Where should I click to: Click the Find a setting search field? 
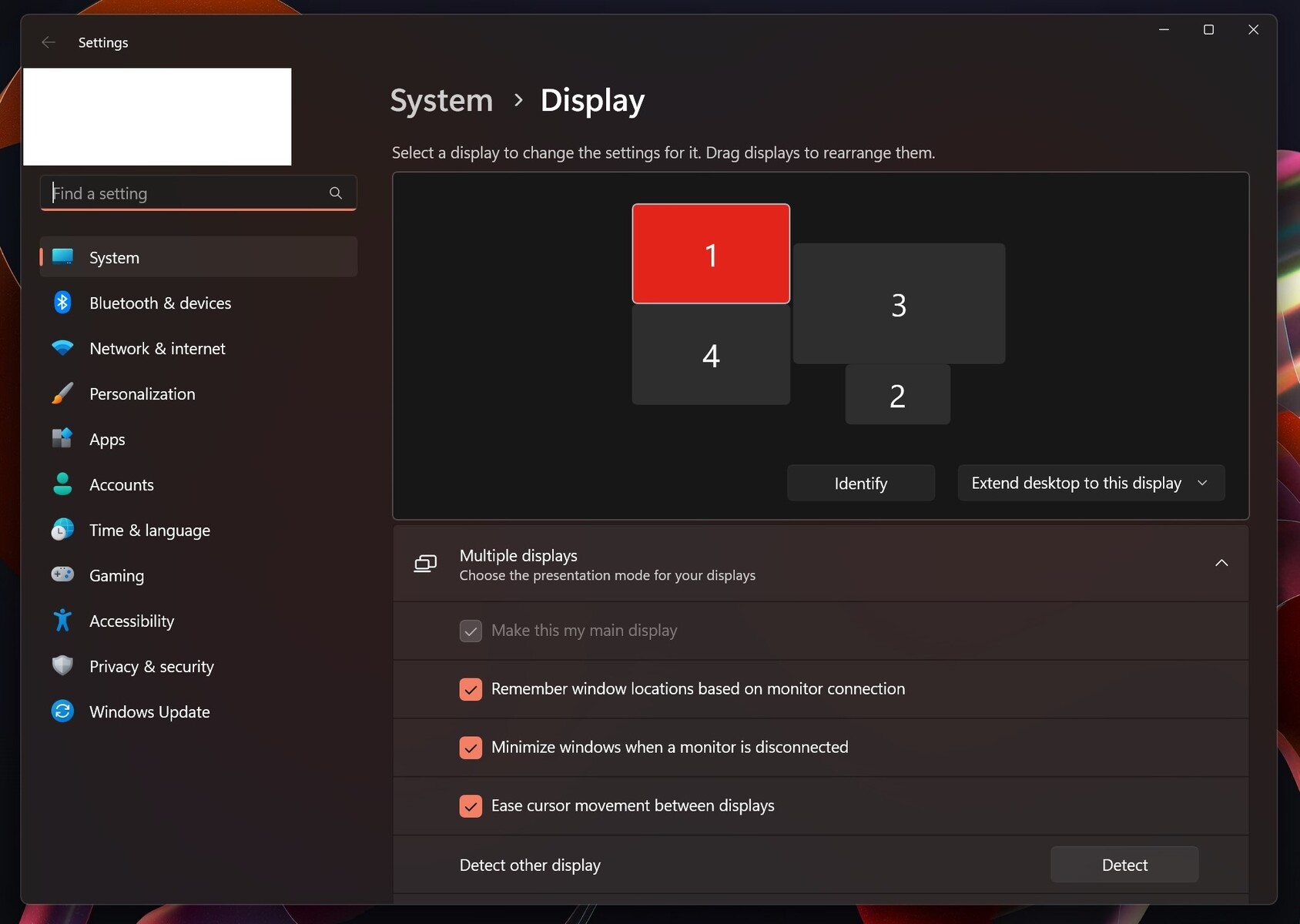point(198,193)
